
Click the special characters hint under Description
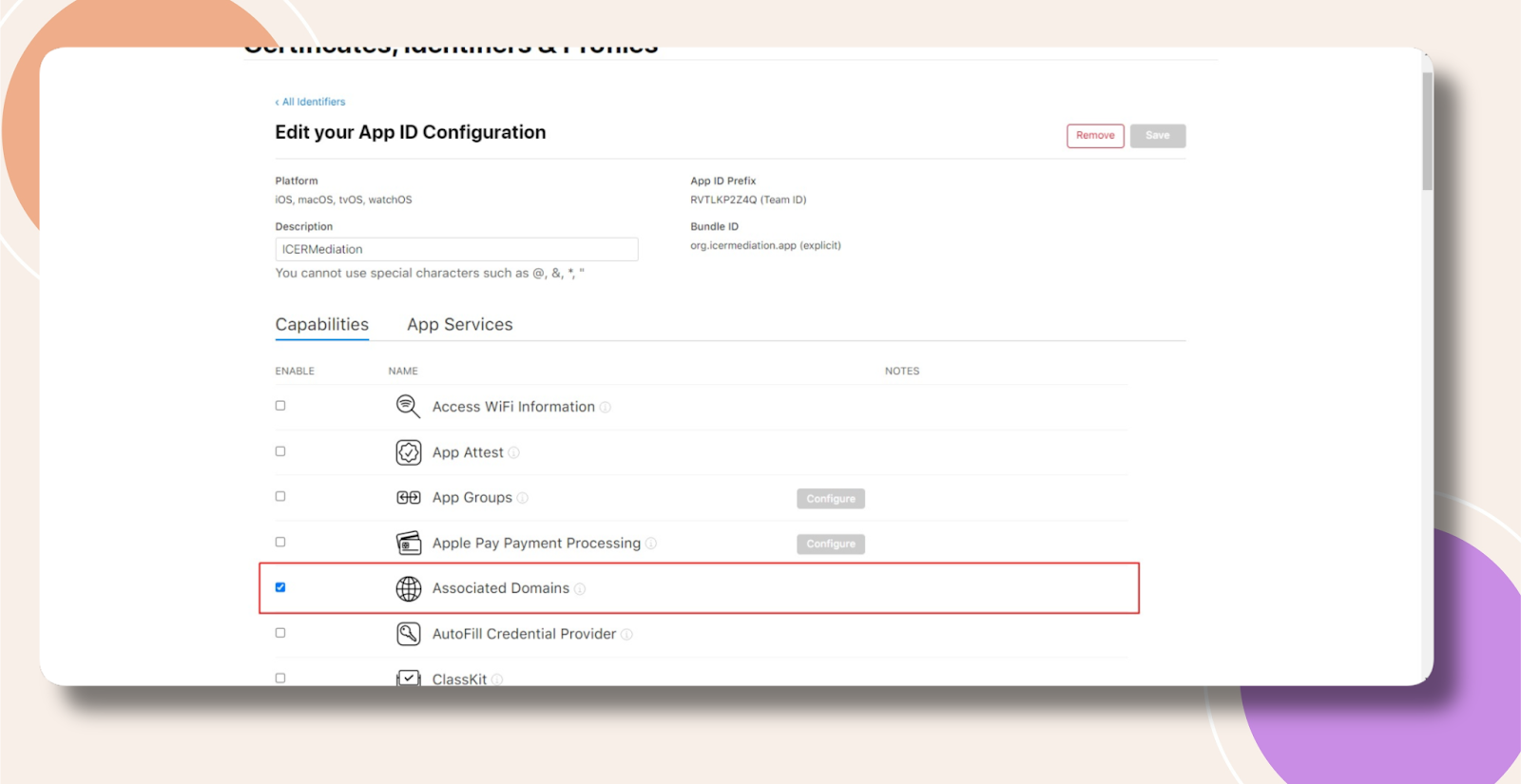(430, 273)
